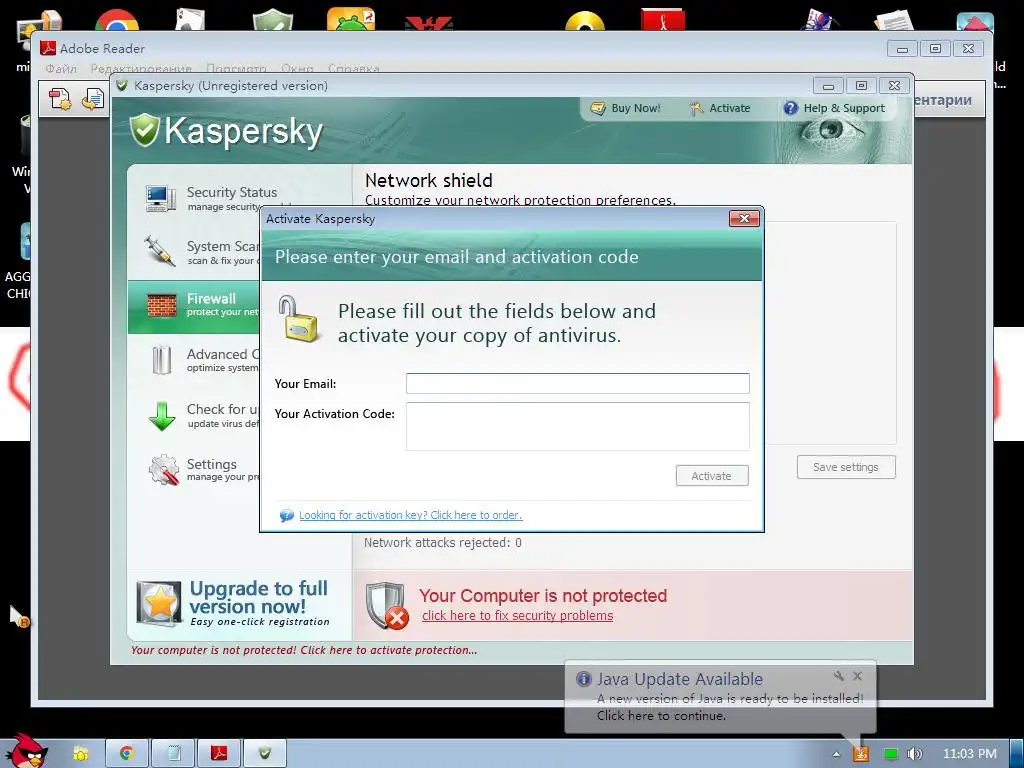
Task: Close the Java Update balloon
Action: coord(857,676)
